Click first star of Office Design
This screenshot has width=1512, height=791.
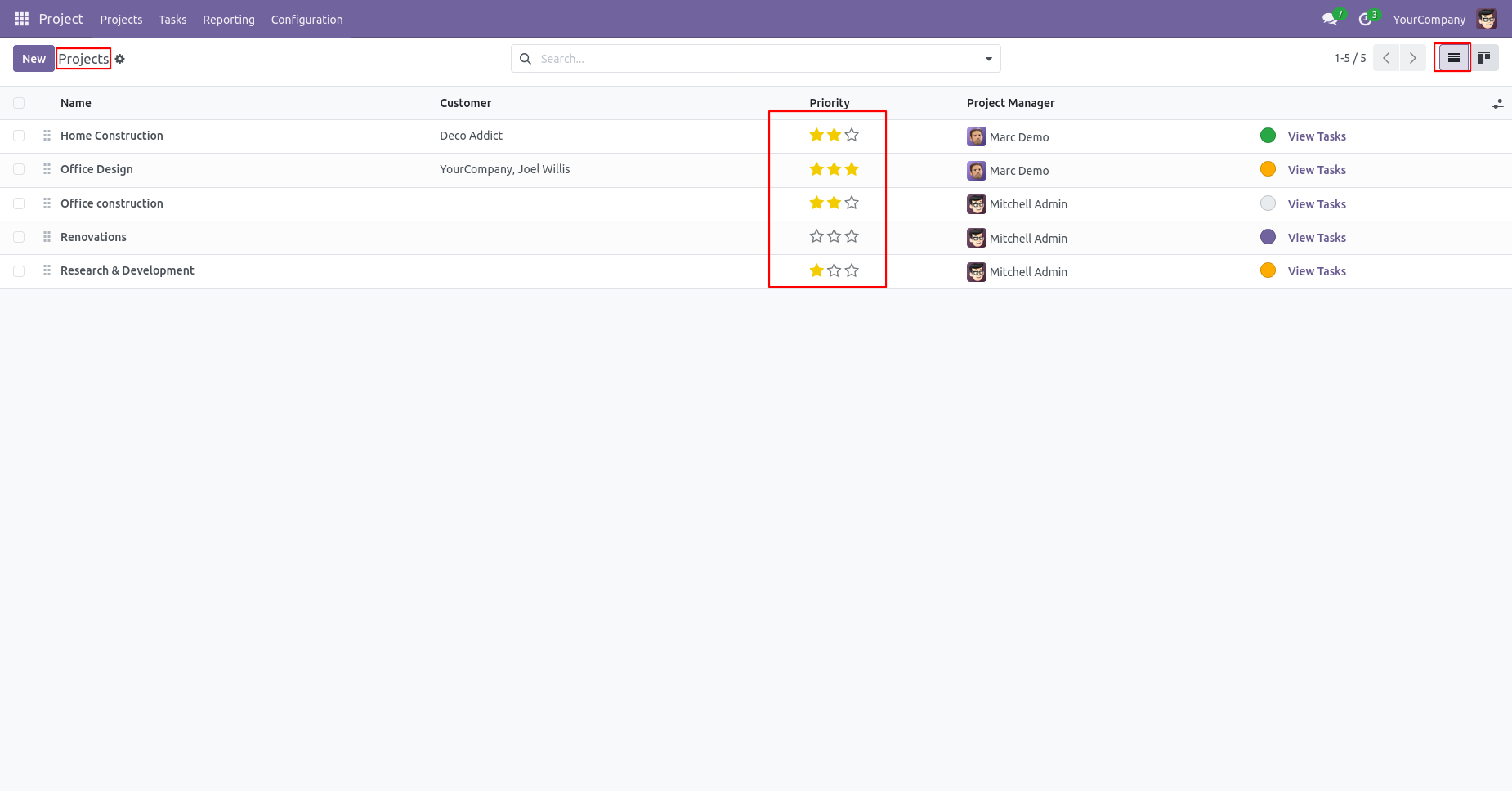(816, 169)
